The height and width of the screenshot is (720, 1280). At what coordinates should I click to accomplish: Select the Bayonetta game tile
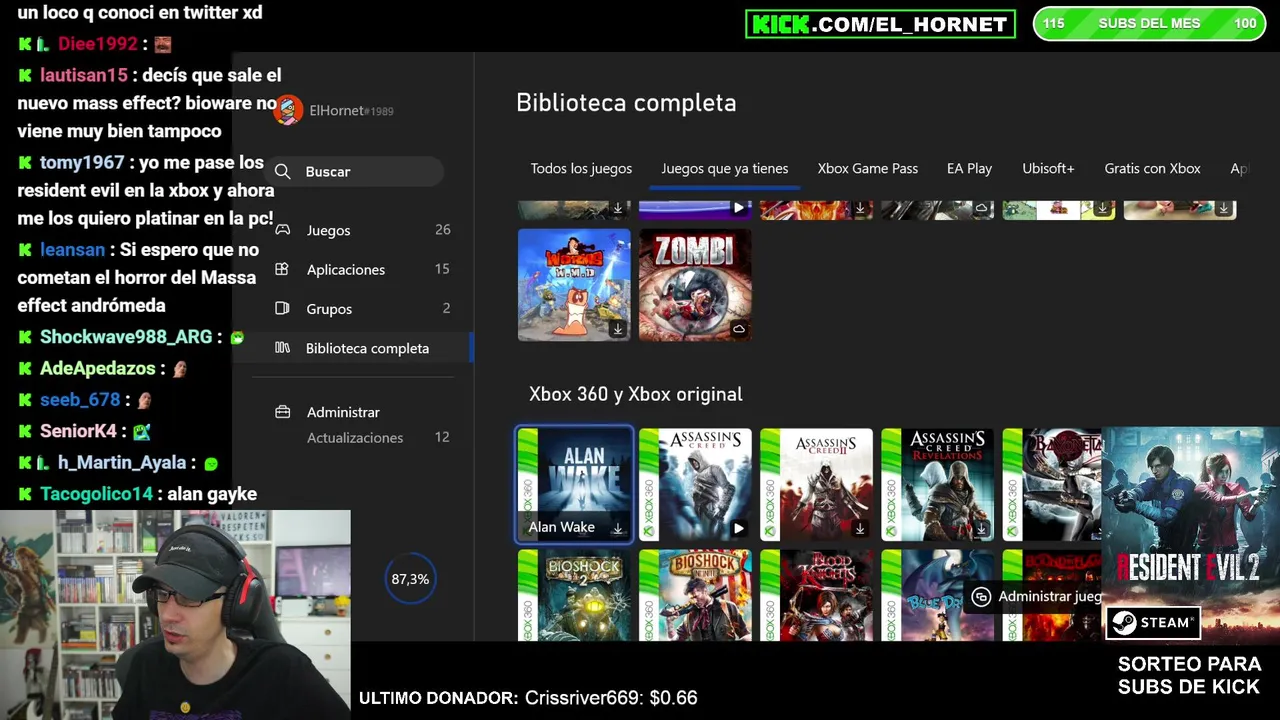pyautogui.click(x=1051, y=485)
